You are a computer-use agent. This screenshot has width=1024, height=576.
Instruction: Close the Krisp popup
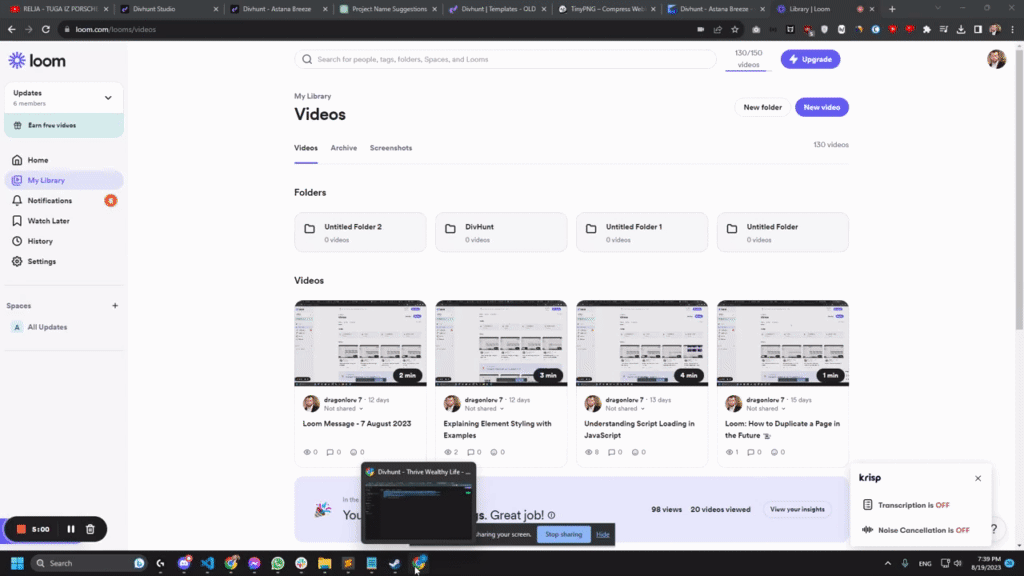(x=978, y=478)
